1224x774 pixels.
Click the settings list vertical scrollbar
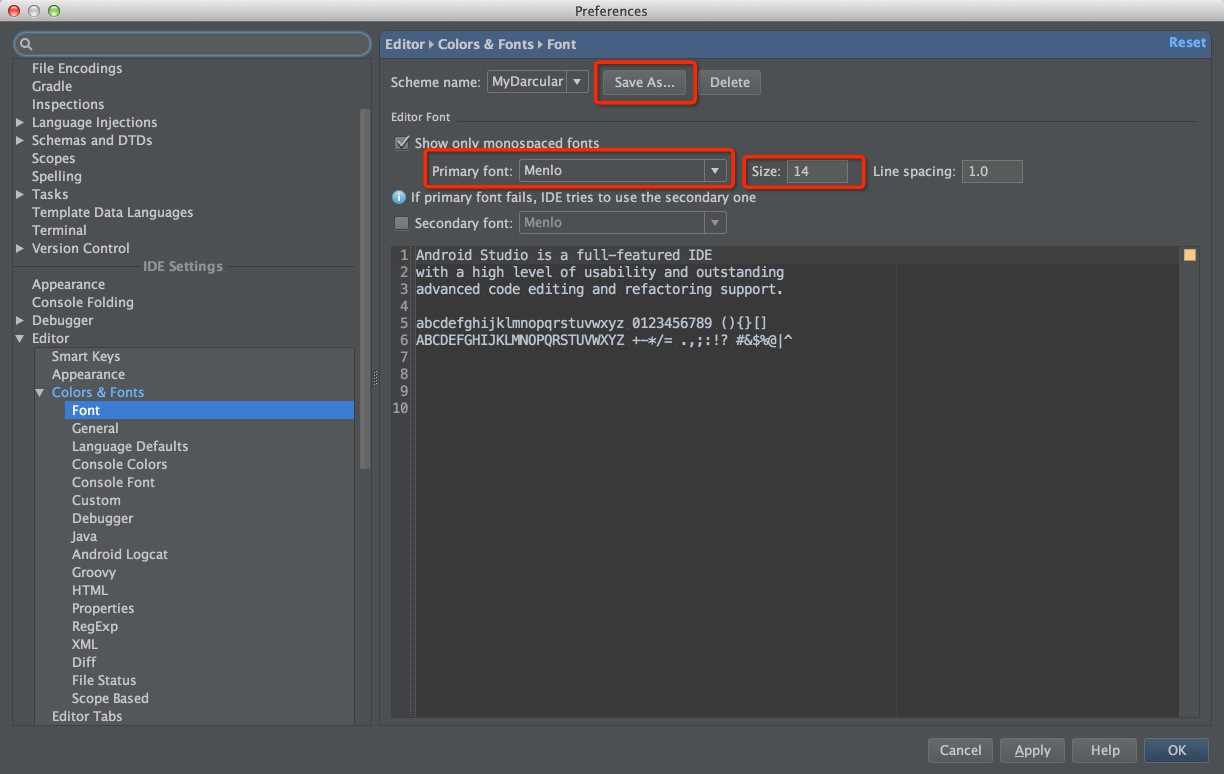365,290
